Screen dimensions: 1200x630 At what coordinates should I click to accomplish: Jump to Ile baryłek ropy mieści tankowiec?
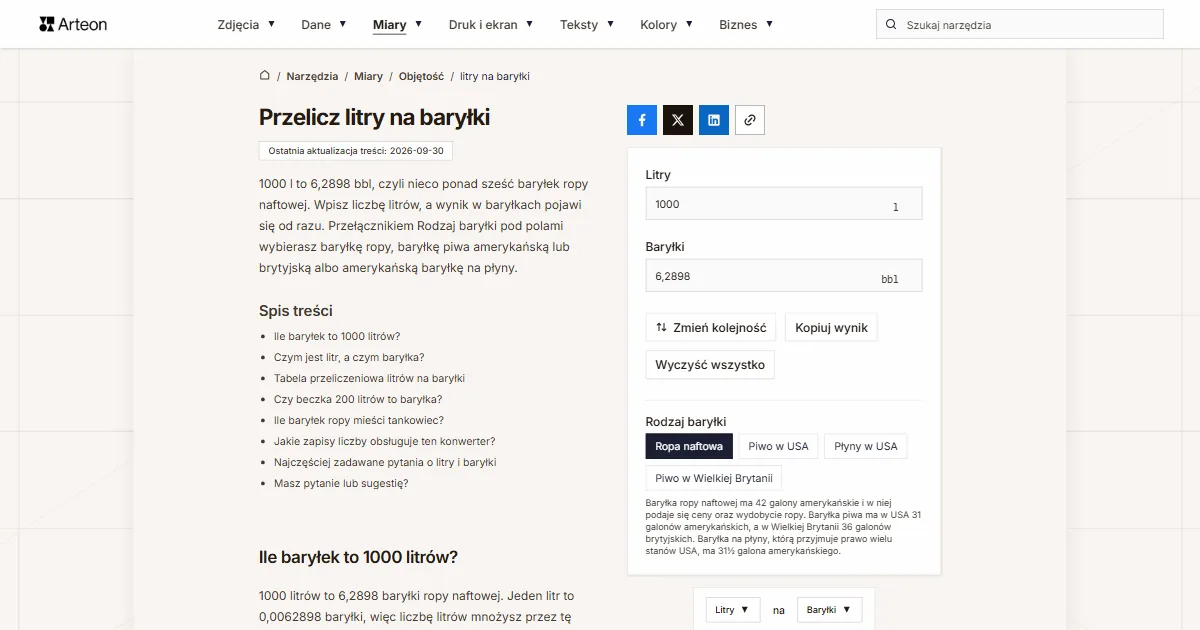[x=359, y=420]
